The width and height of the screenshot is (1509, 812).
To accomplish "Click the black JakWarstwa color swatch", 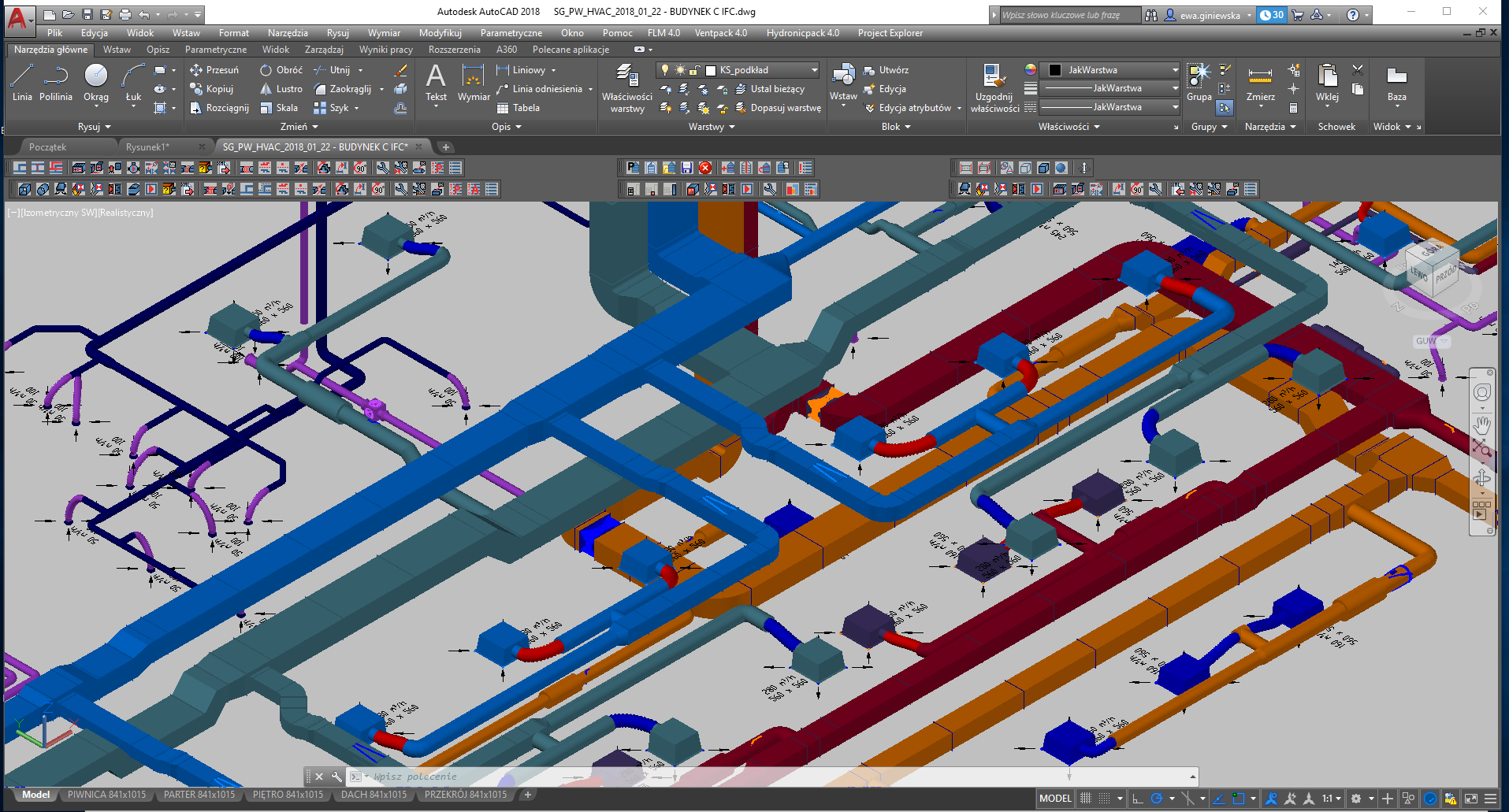I will tap(1055, 70).
